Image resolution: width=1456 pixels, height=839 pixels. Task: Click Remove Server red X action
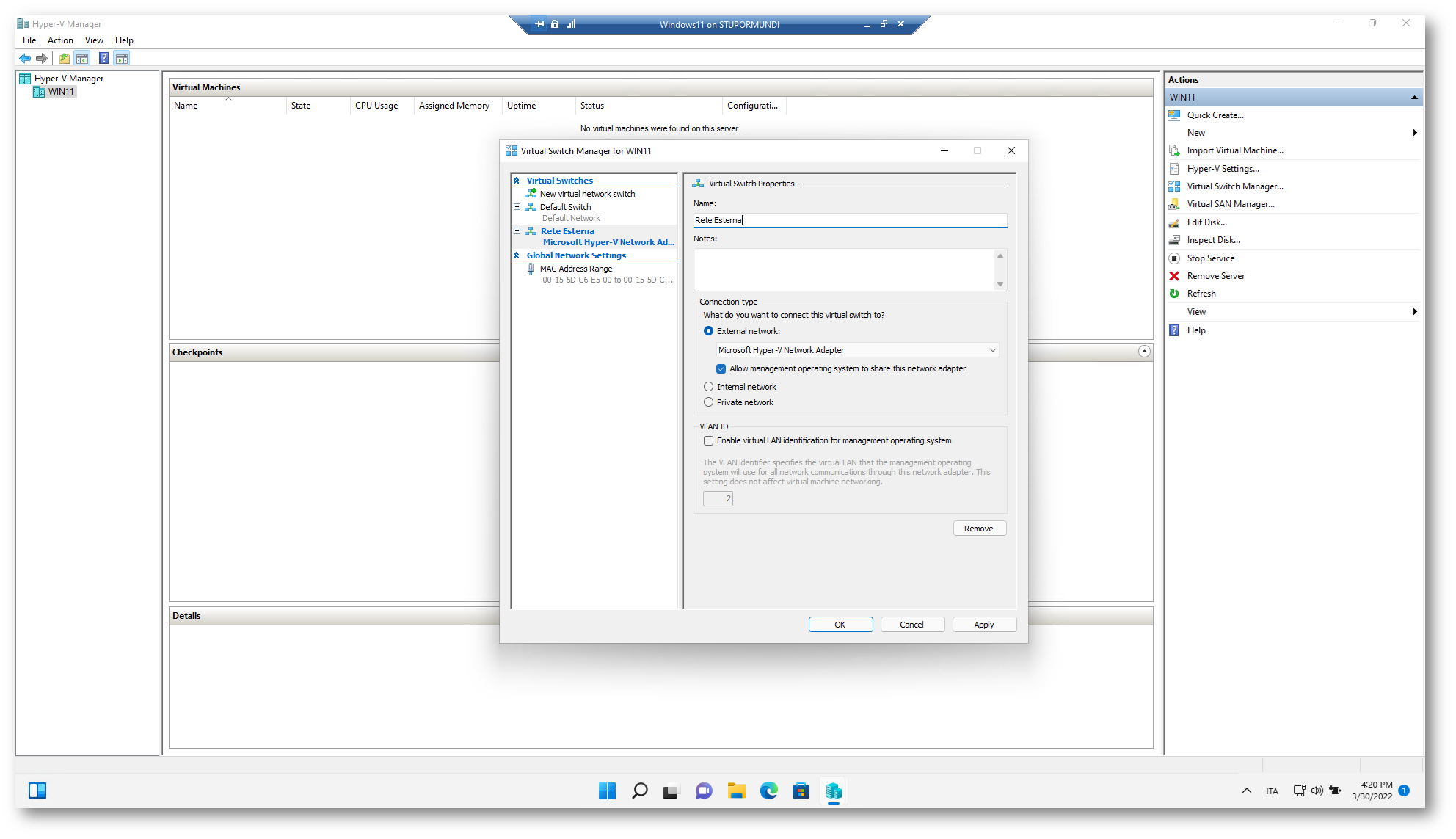[1174, 276]
